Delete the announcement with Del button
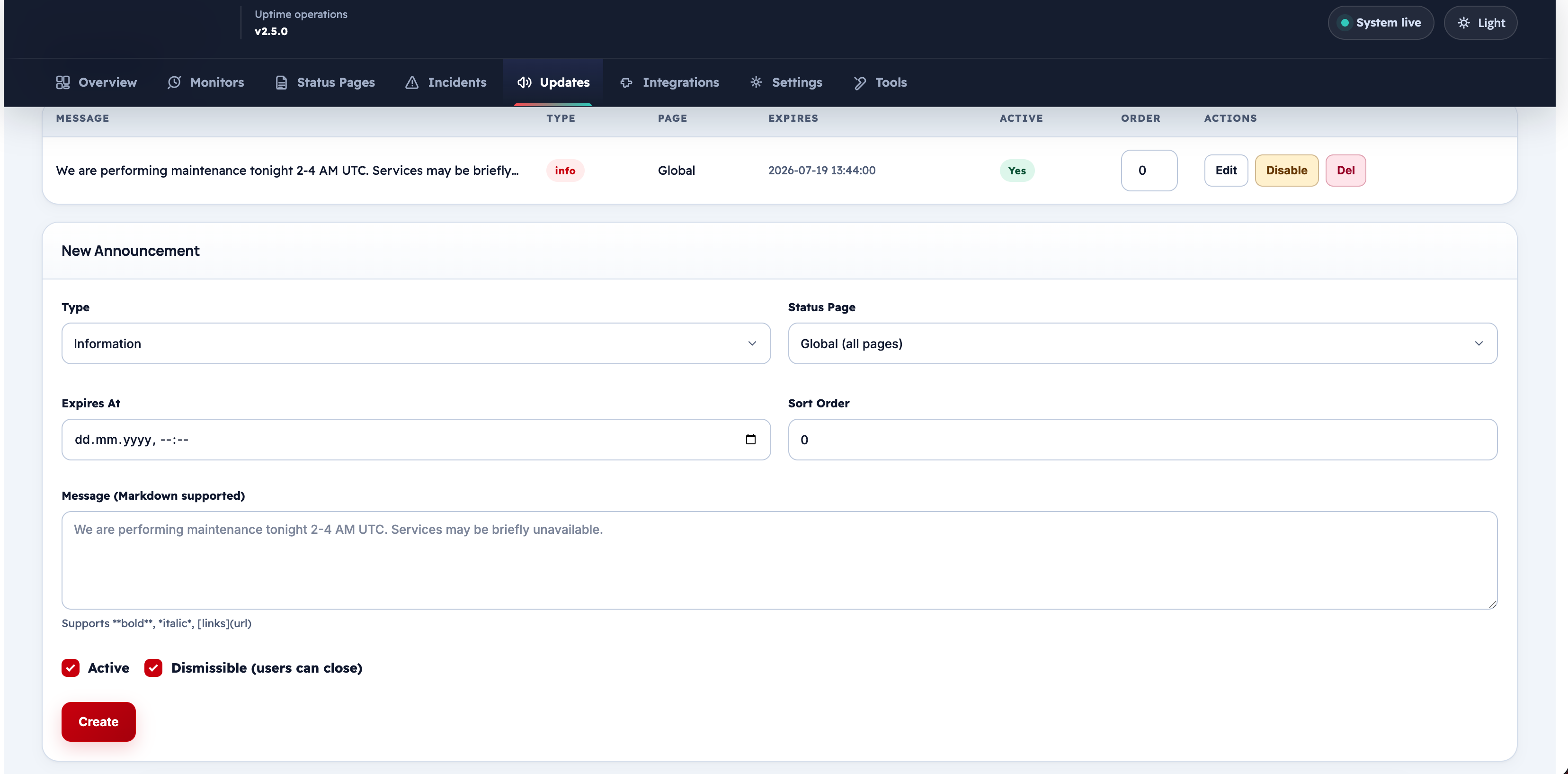The width and height of the screenshot is (1568, 774). pyautogui.click(x=1346, y=171)
